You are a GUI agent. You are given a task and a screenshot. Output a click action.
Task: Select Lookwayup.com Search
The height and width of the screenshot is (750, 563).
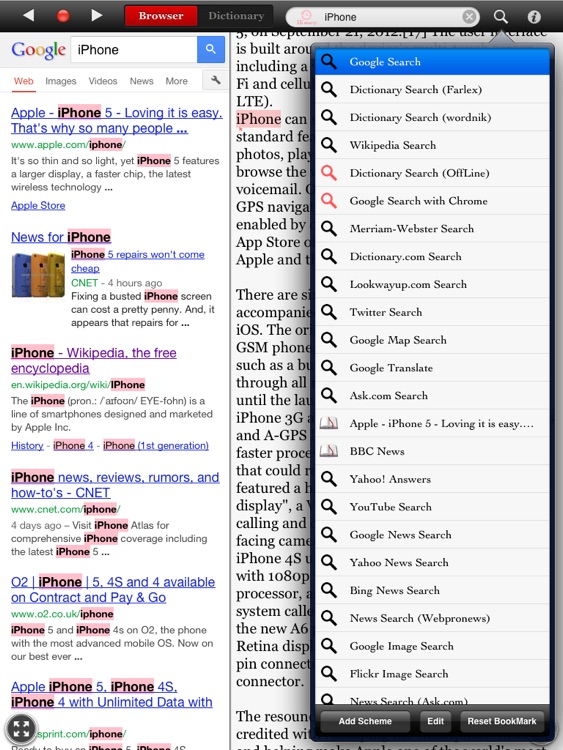(432, 284)
